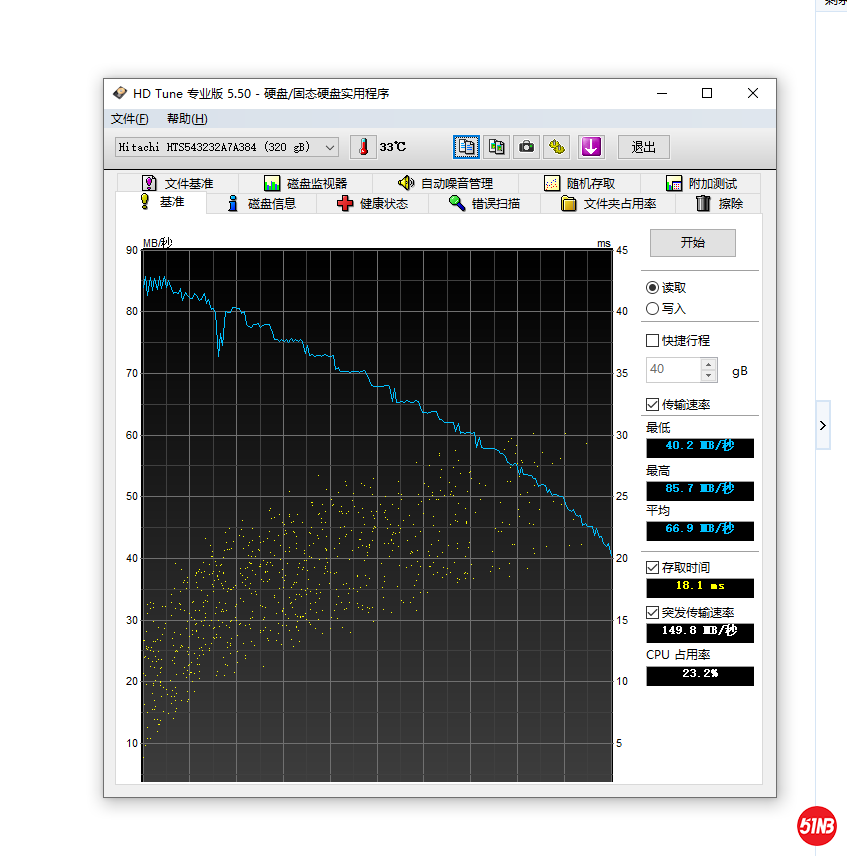
Task: Click the 退出 exit button
Action: coord(643,147)
